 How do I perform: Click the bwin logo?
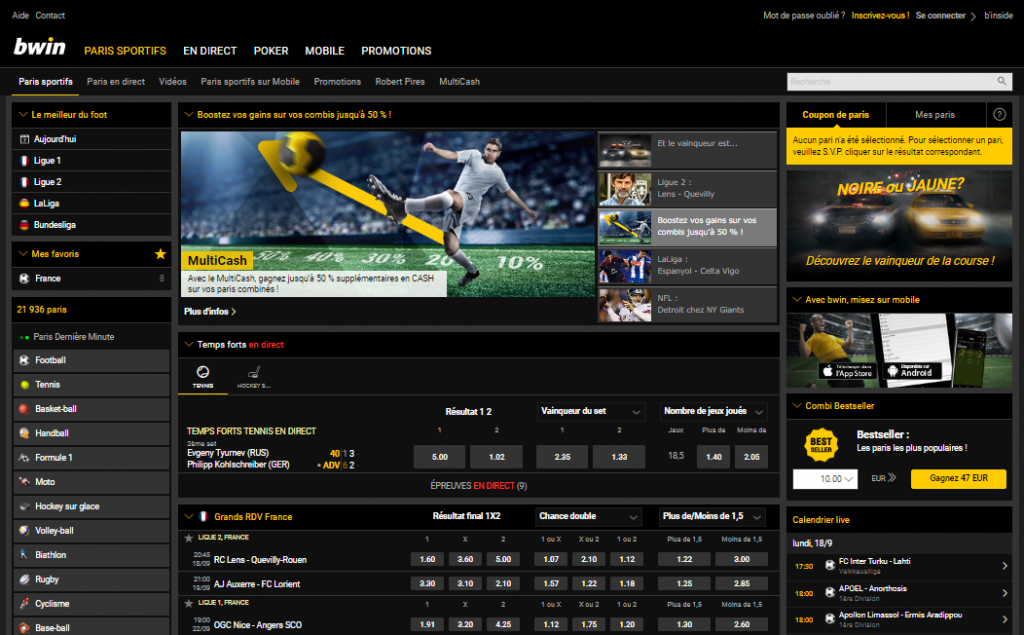40,47
